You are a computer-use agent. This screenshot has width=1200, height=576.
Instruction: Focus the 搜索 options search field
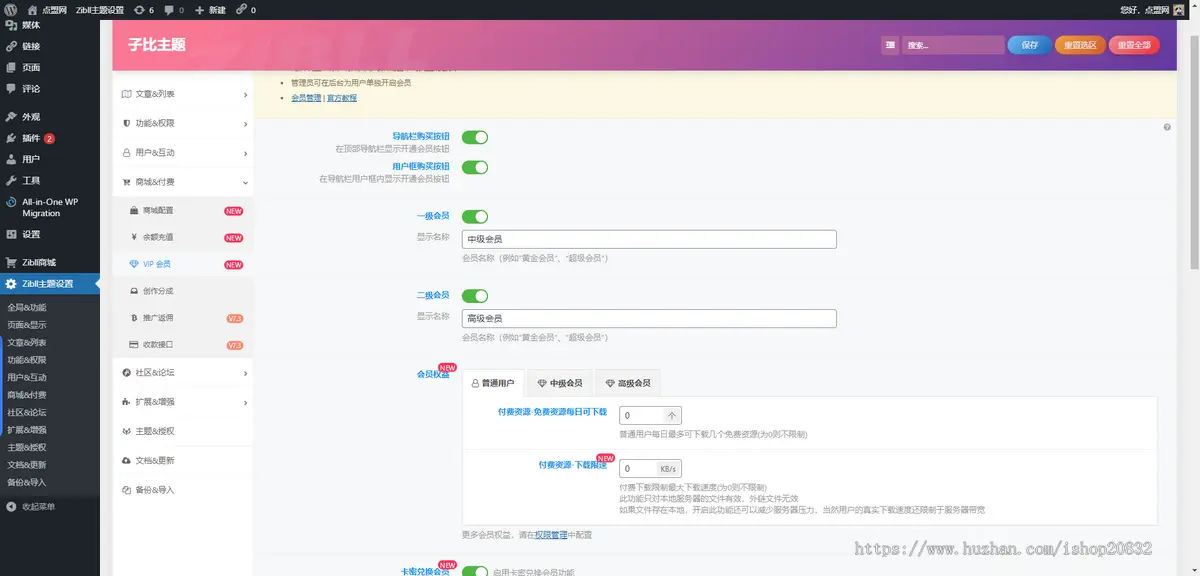click(953, 45)
